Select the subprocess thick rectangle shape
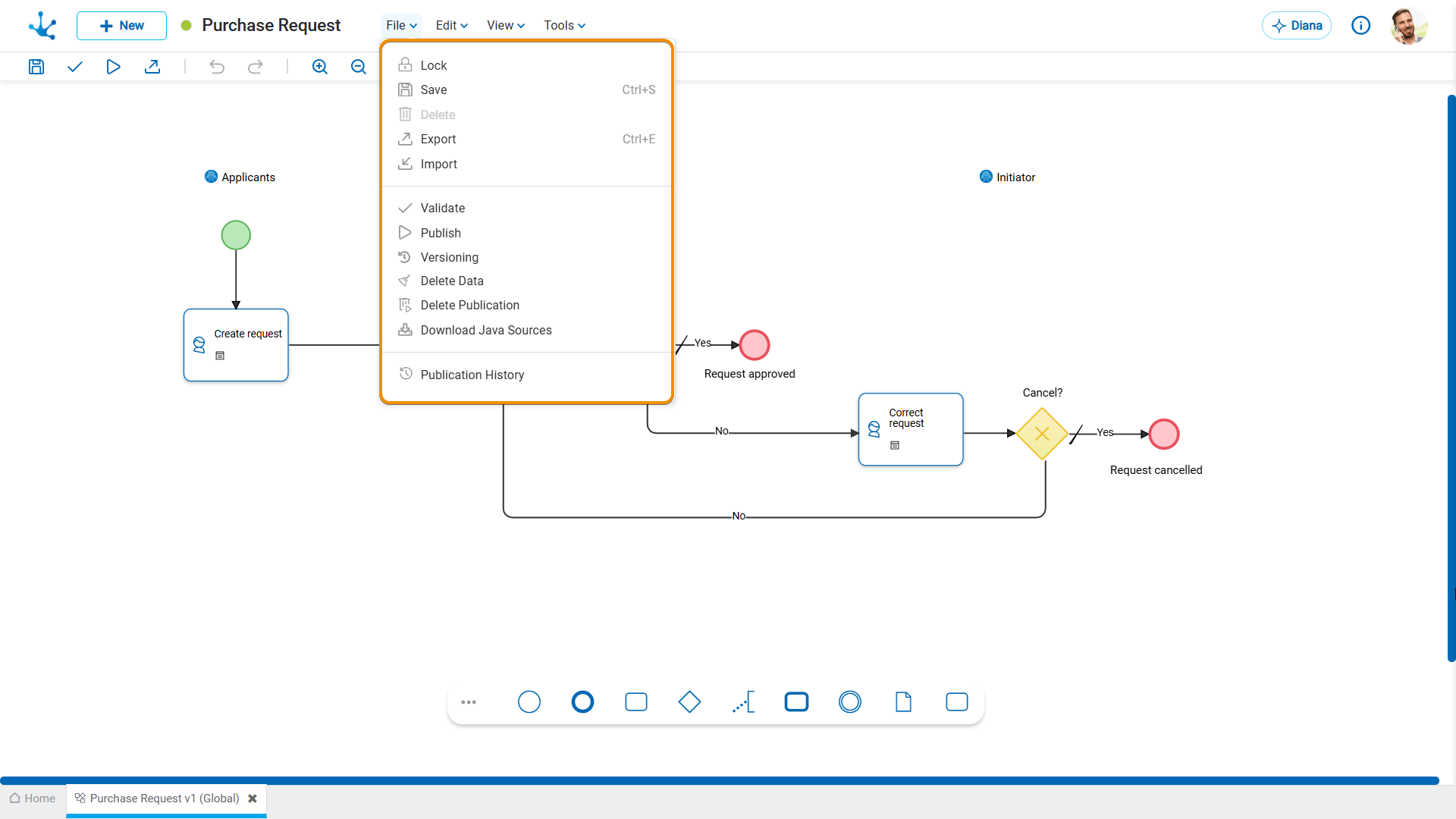The height and width of the screenshot is (819, 1456). pos(796,702)
